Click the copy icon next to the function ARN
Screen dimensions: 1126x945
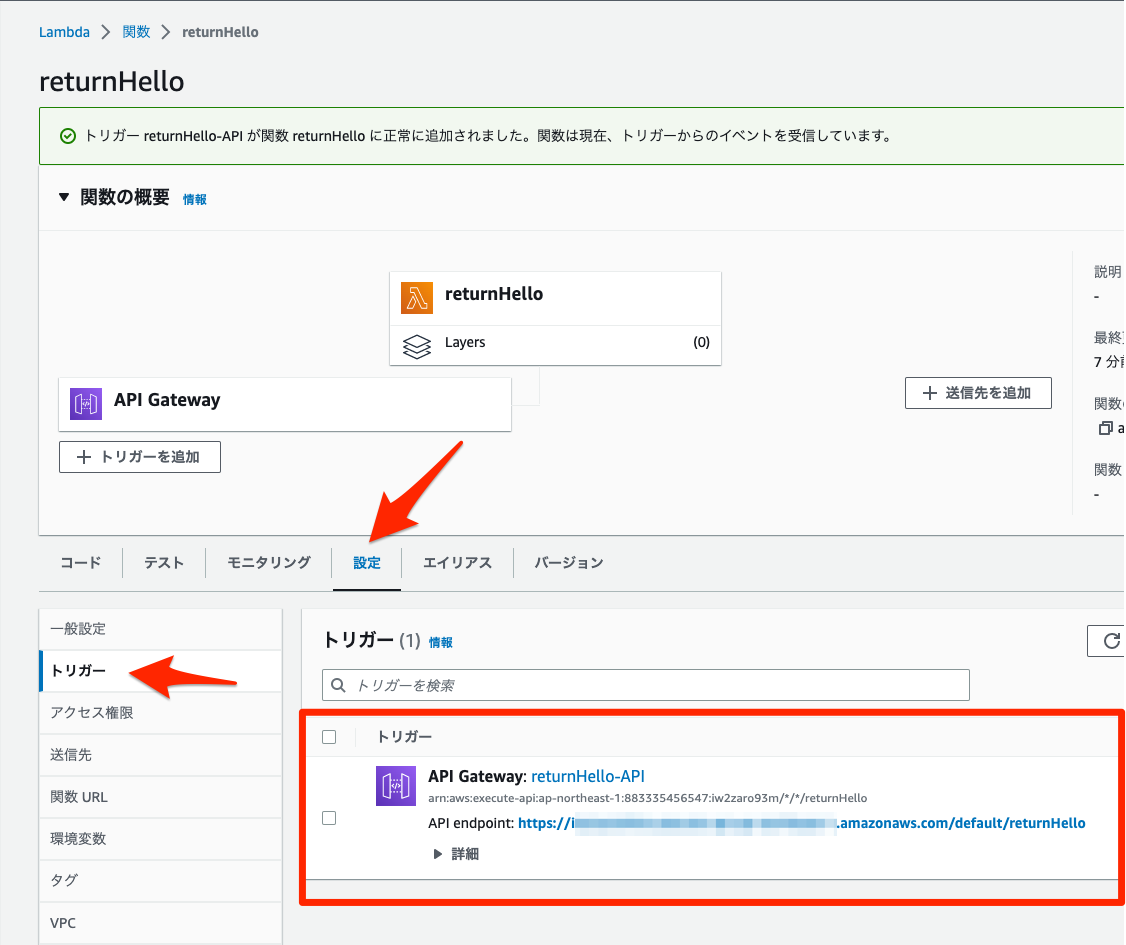pyautogui.click(x=1106, y=428)
